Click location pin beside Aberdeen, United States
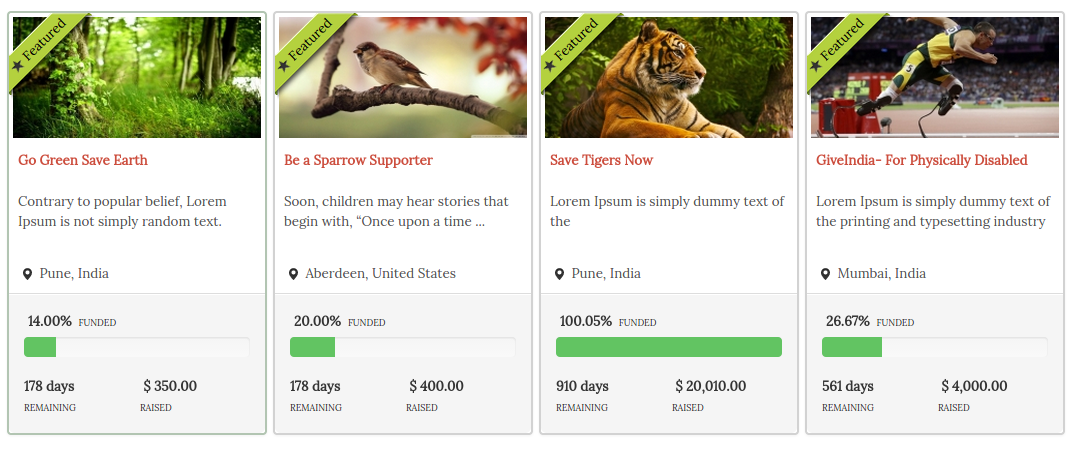This screenshot has width=1075, height=449. coord(293,274)
